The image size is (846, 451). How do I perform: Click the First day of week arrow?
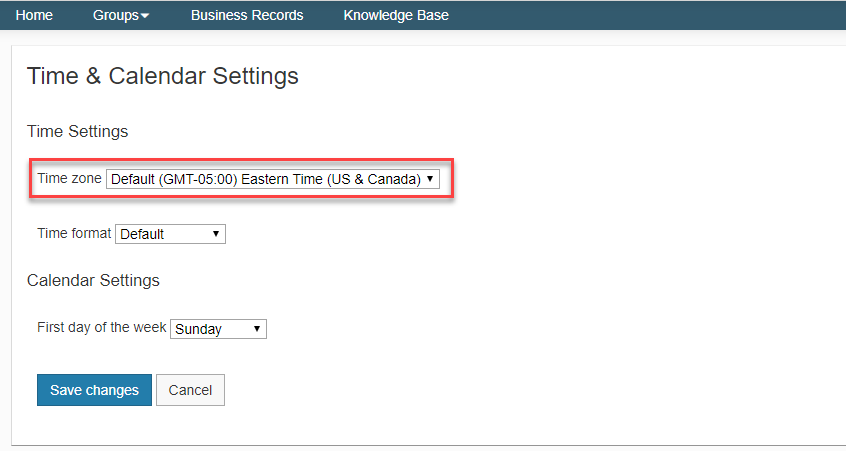tap(257, 329)
